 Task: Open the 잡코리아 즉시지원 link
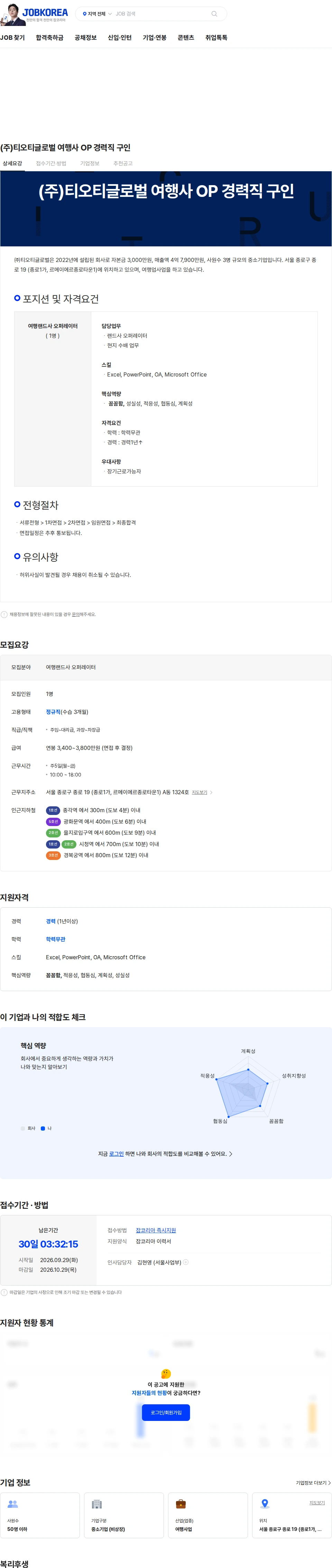[x=156, y=1230]
